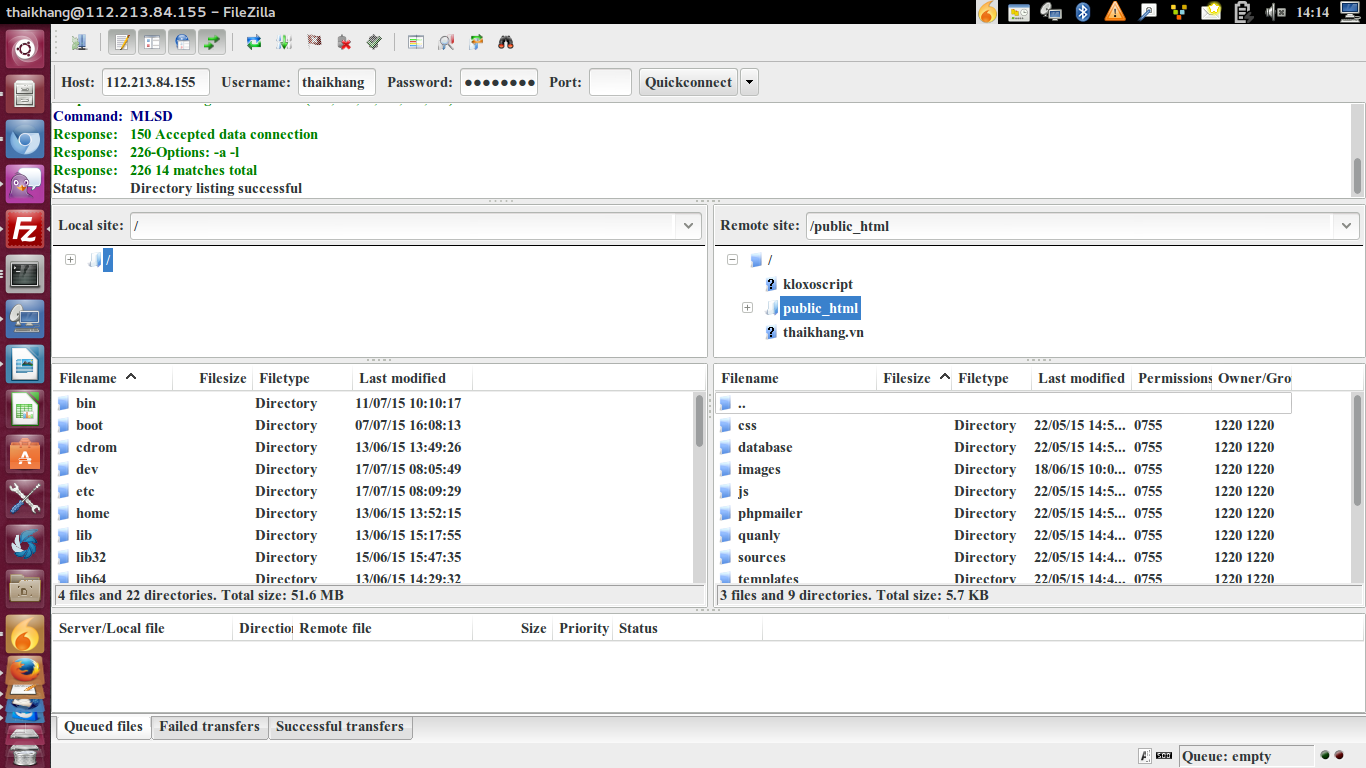
Task: Switch to the Queued files tab
Action: tap(103, 727)
